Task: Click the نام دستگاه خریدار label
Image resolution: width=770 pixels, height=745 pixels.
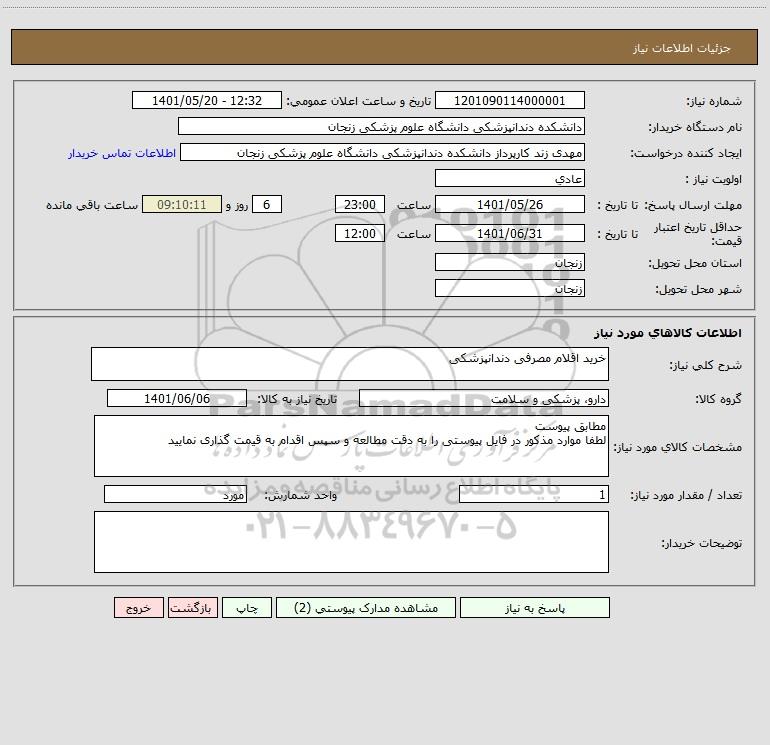Action: (695, 128)
